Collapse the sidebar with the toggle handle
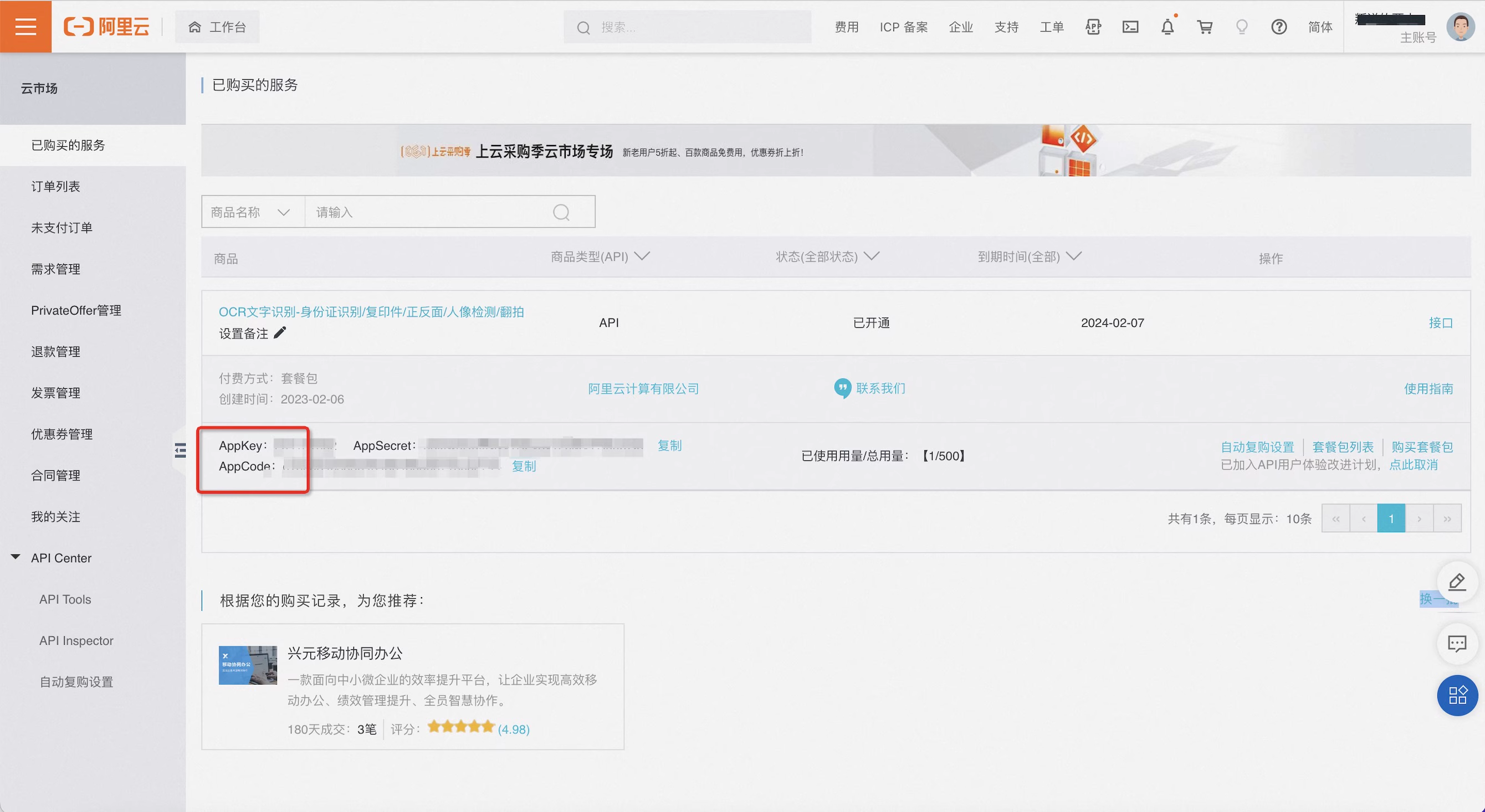Image resolution: width=1485 pixels, height=812 pixels. [x=180, y=450]
